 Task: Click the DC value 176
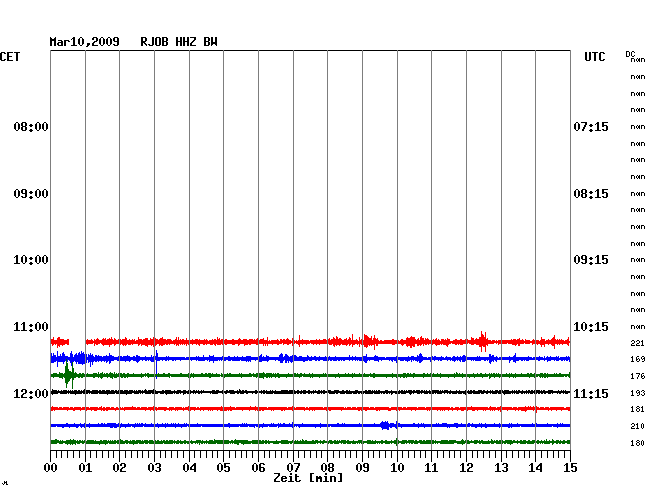click(638, 376)
